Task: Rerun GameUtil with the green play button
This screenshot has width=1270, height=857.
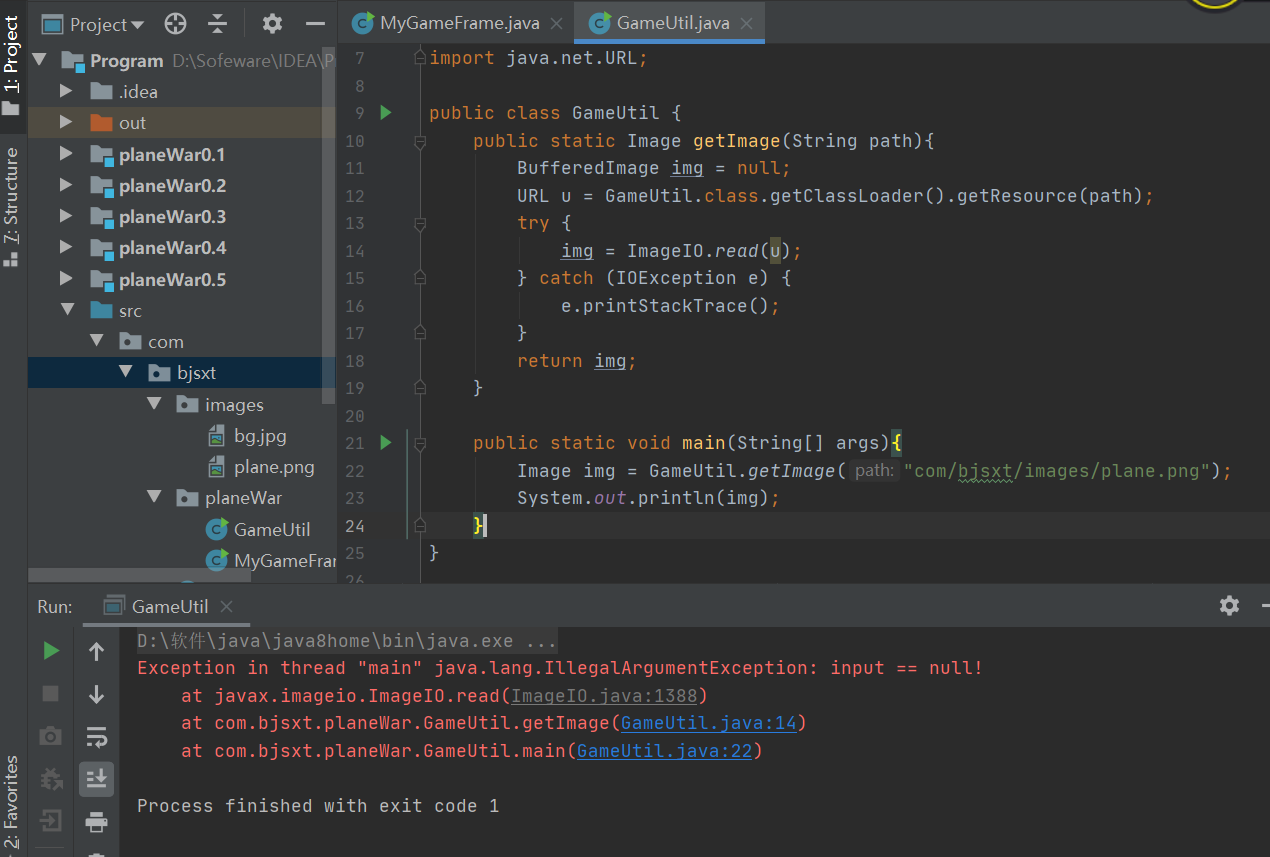Action: pos(50,652)
